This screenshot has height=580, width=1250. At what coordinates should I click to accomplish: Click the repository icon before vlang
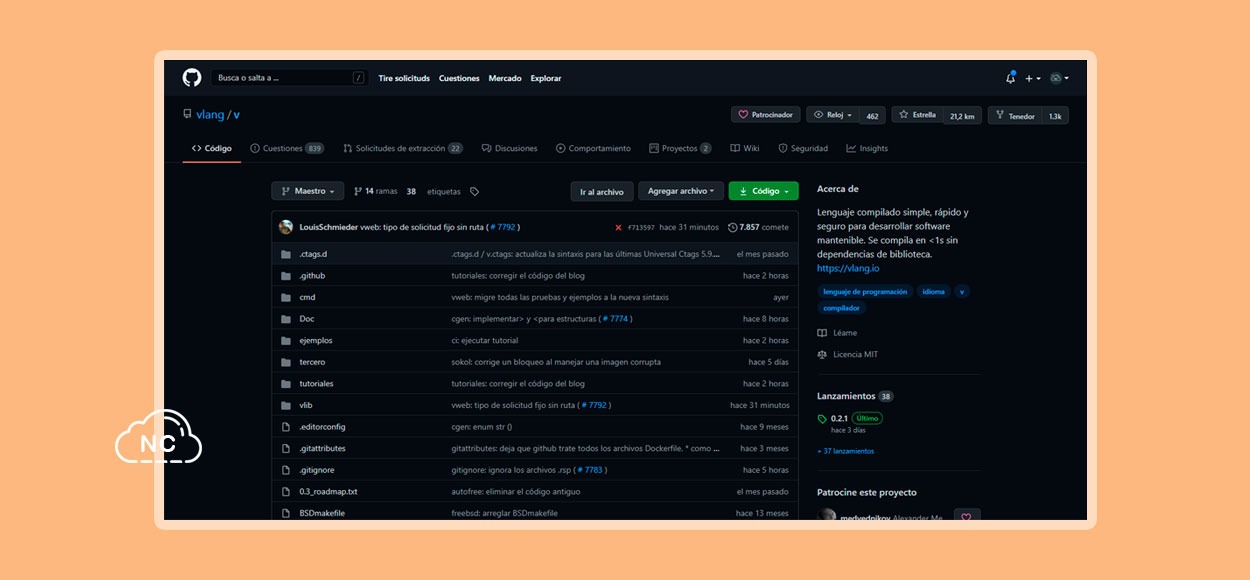[x=187, y=115]
